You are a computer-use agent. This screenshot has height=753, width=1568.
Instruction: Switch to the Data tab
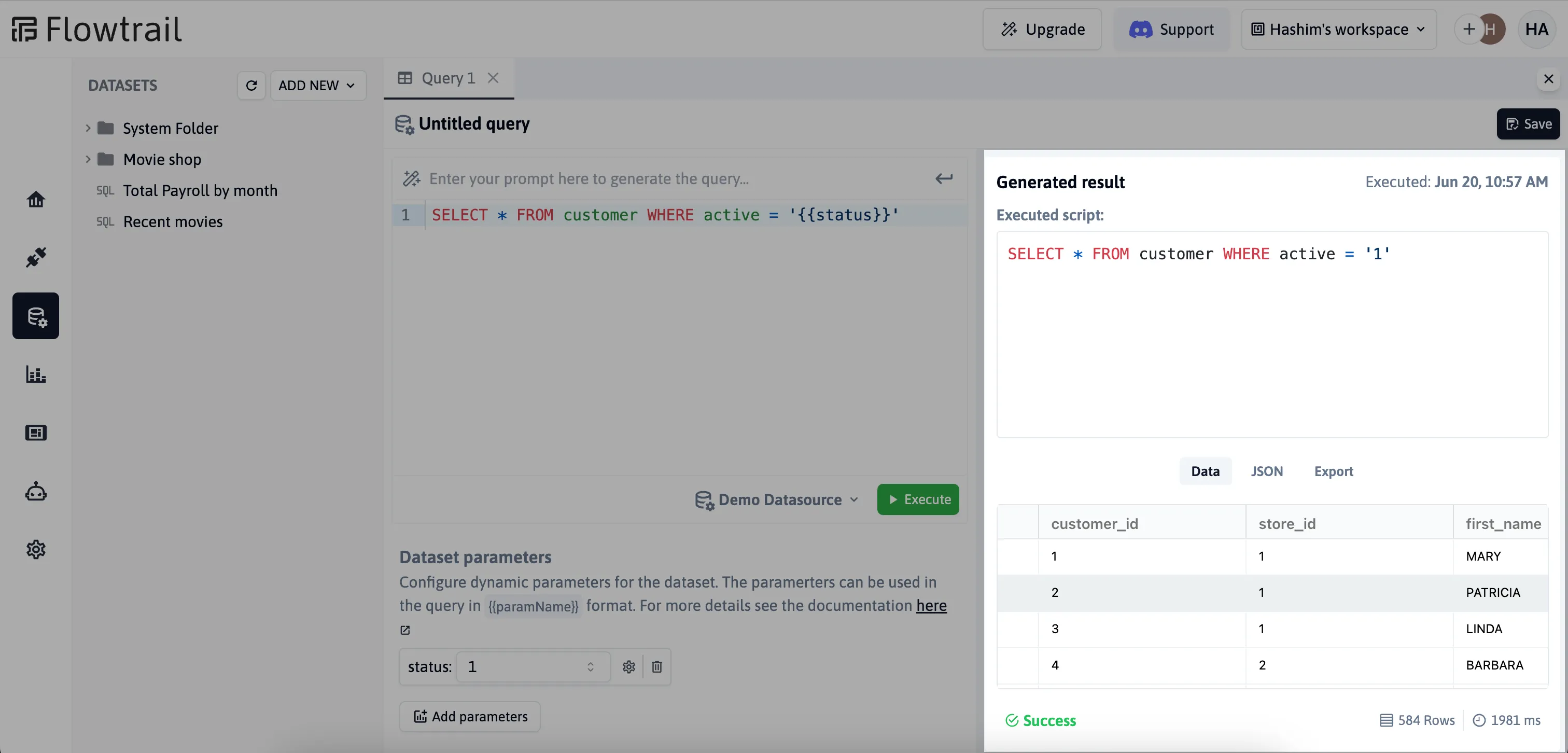point(1205,471)
